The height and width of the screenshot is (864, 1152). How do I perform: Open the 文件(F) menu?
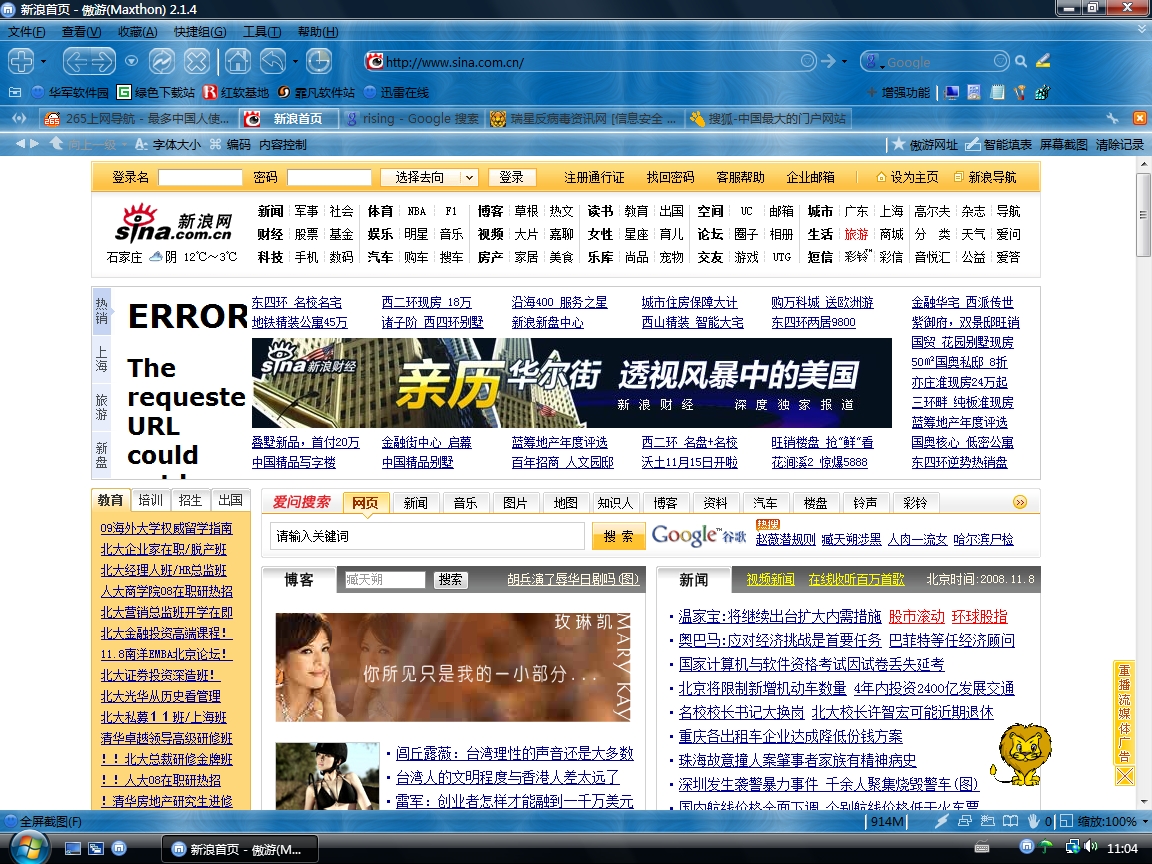[x=26, y=32]
